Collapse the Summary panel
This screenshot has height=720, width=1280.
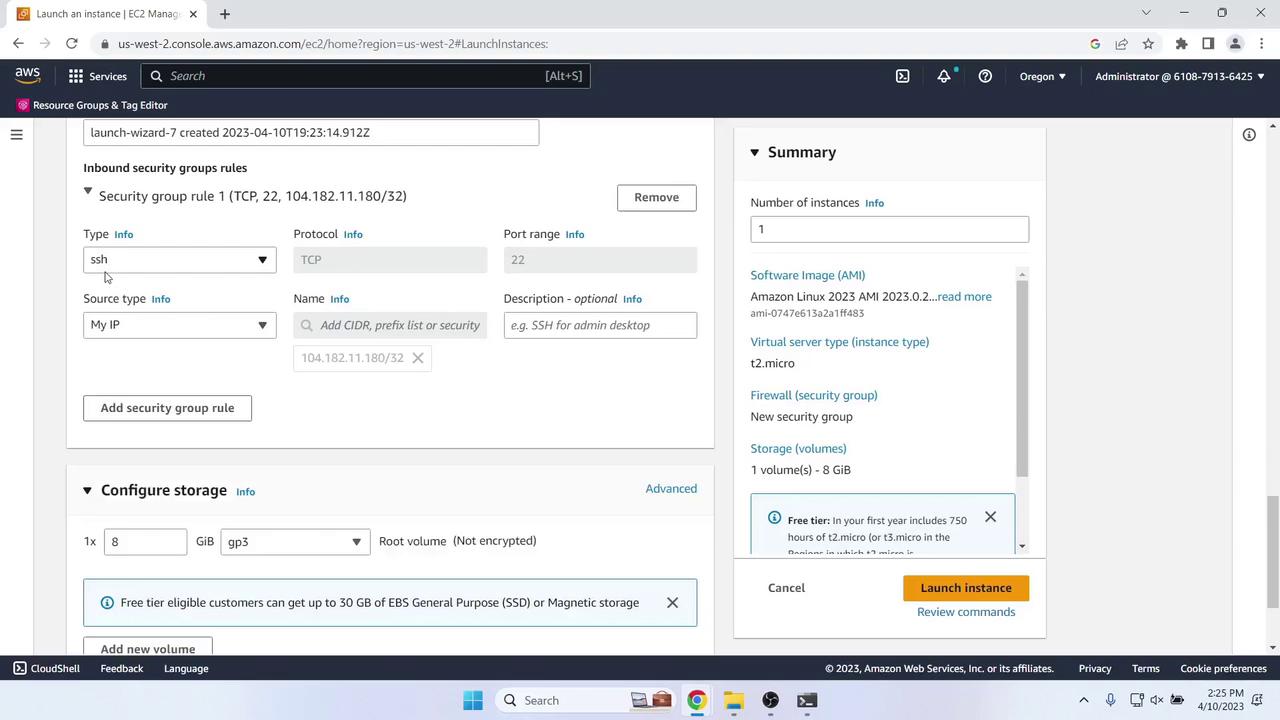tap(755, 152)
